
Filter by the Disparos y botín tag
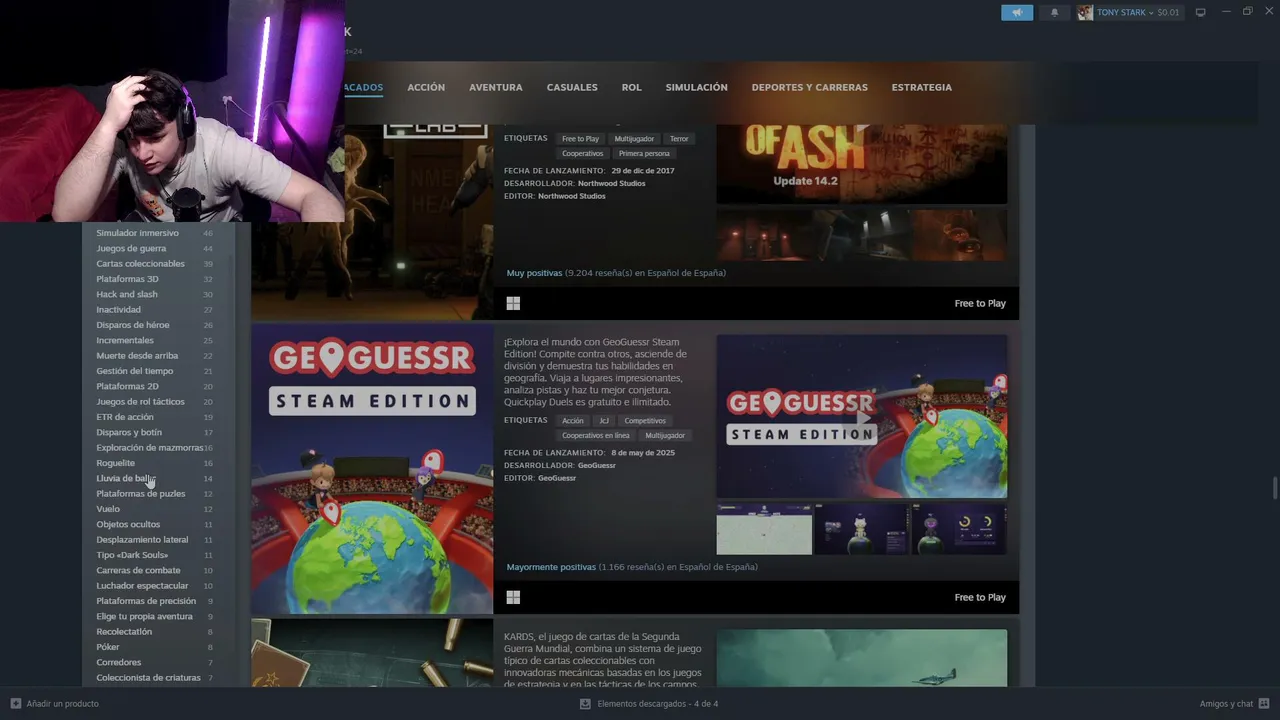tap(129, 432)
